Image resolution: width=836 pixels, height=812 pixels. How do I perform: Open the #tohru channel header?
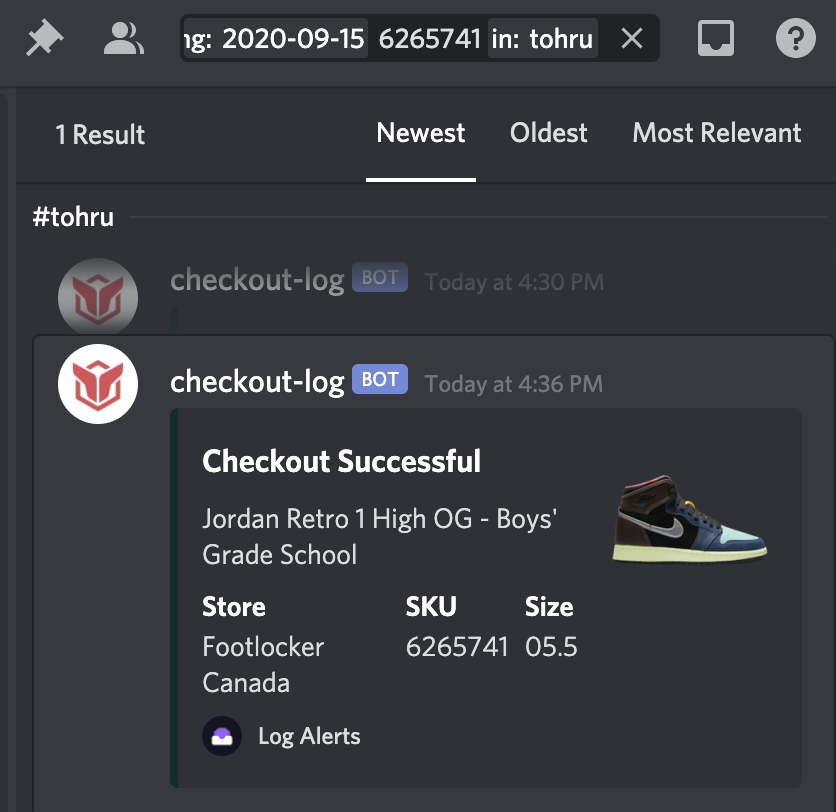(74, 216)
